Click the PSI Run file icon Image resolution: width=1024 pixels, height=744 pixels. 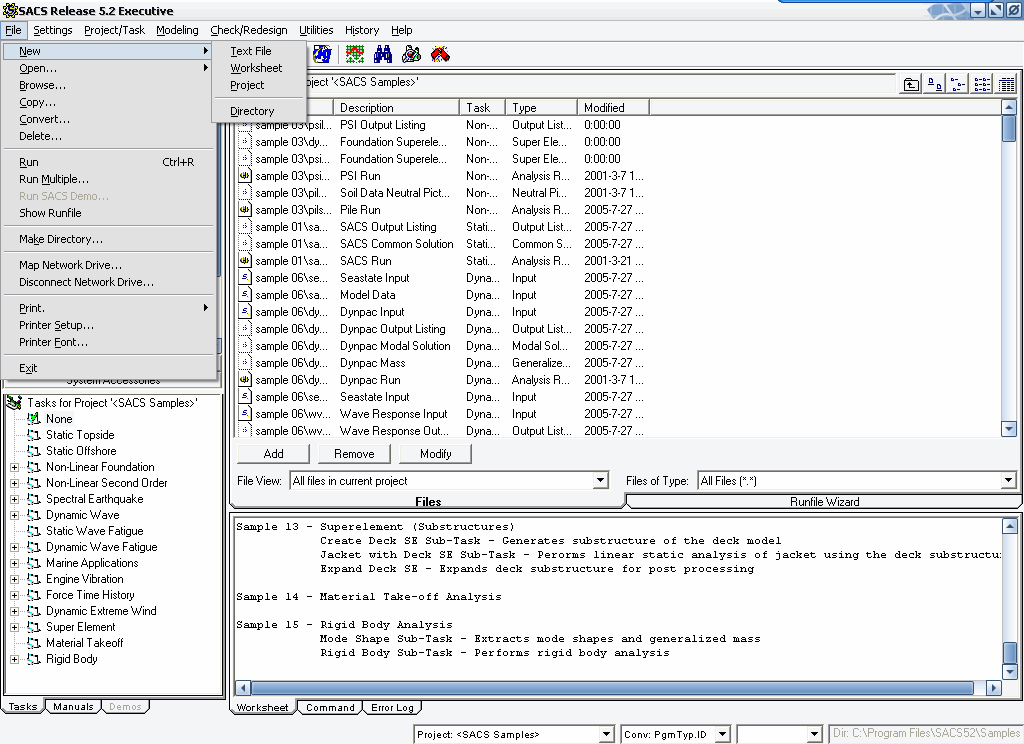point(245,176)
